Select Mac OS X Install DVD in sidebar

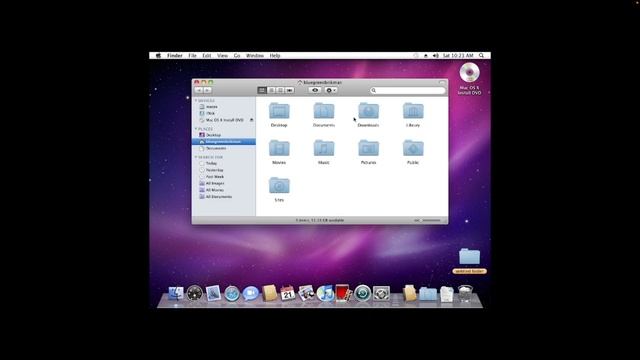[224, 120]
